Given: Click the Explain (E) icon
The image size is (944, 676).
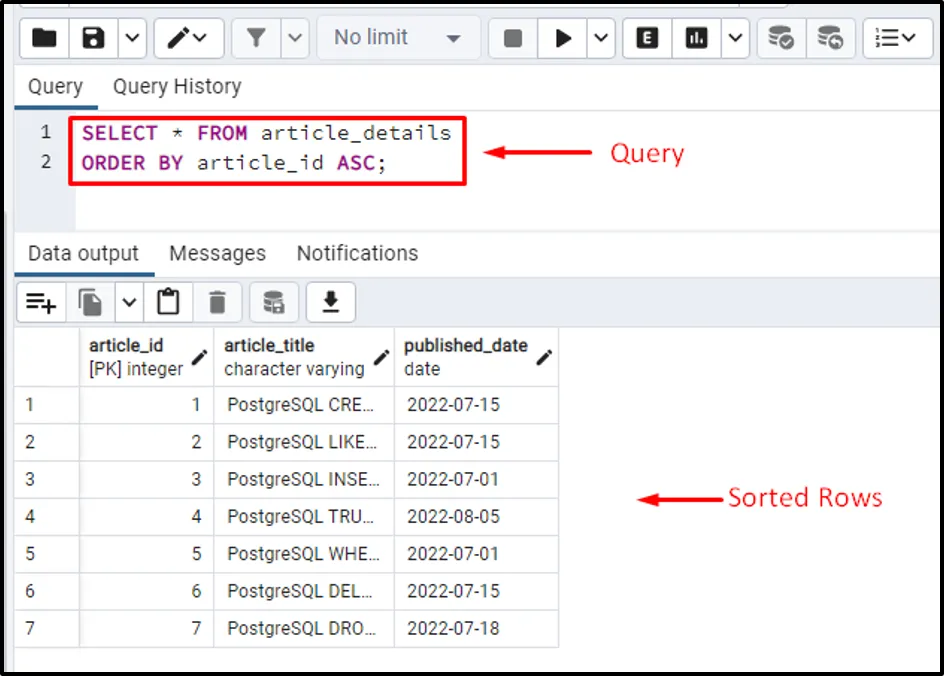Looking at the screenshot, I should pos(647,38).
